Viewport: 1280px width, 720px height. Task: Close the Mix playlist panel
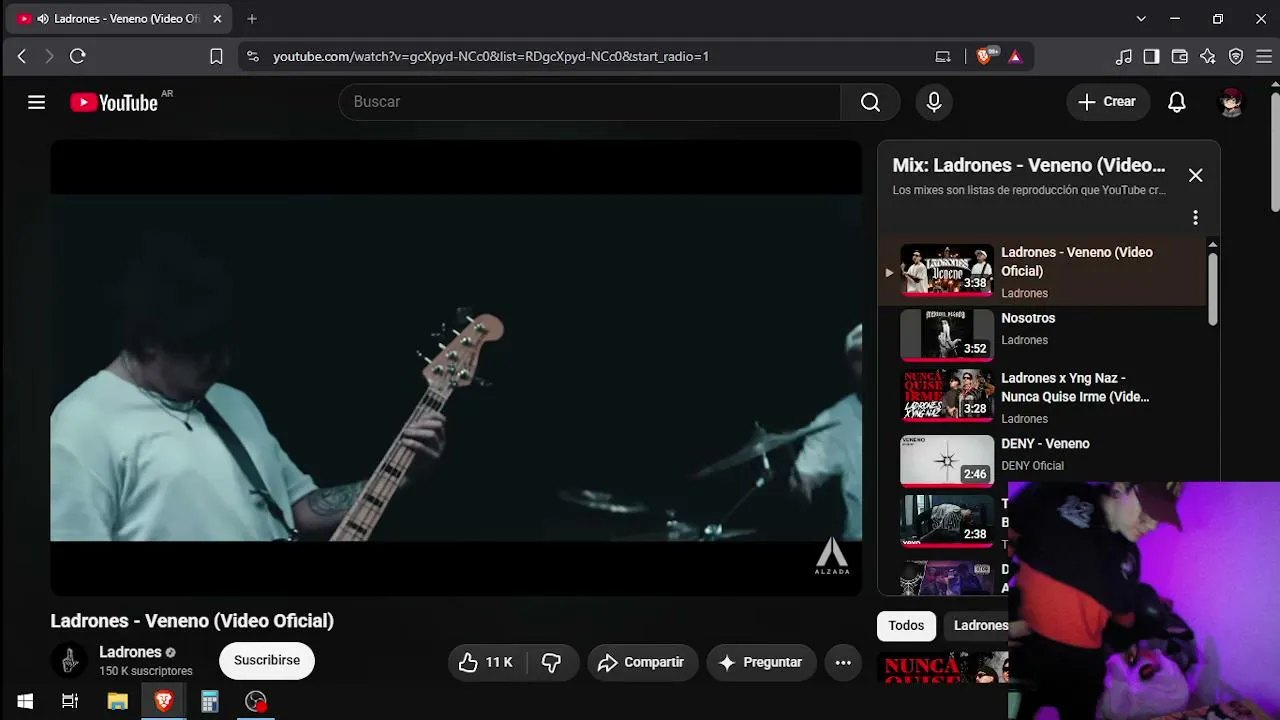coord(1195,175)
